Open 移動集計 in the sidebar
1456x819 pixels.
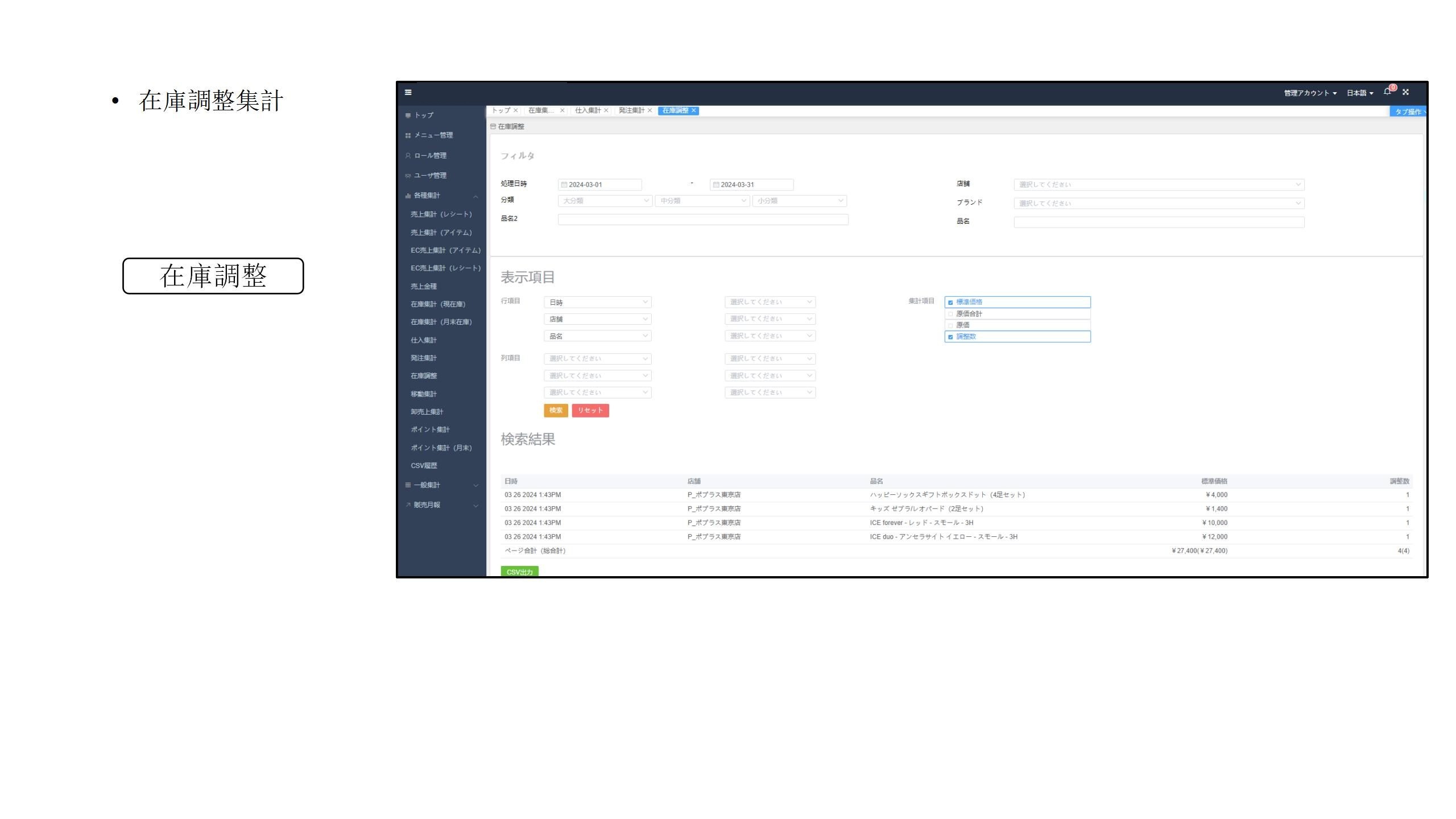(x=424, y=394)
